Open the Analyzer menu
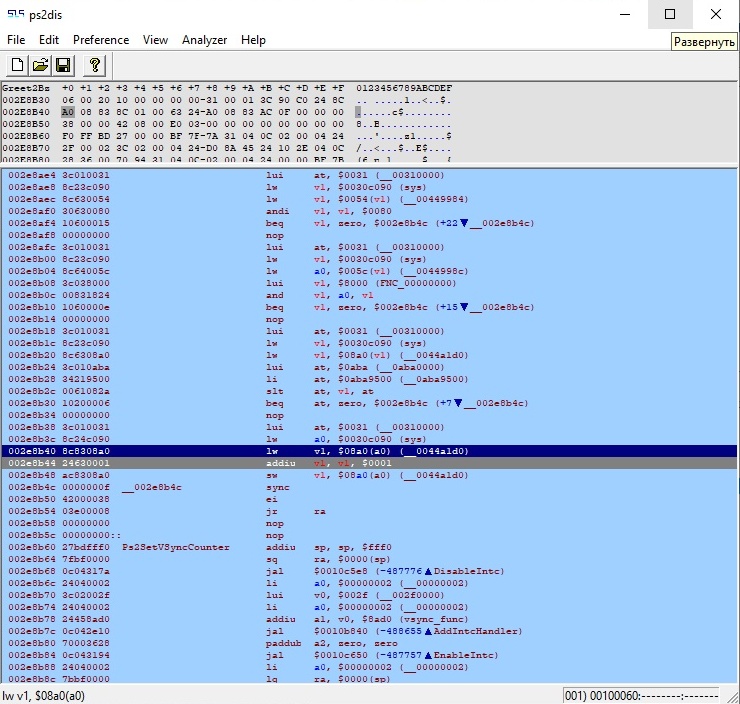Image resolution: width=740 pixels, height=704 pixels. click(x=204, y=40)
